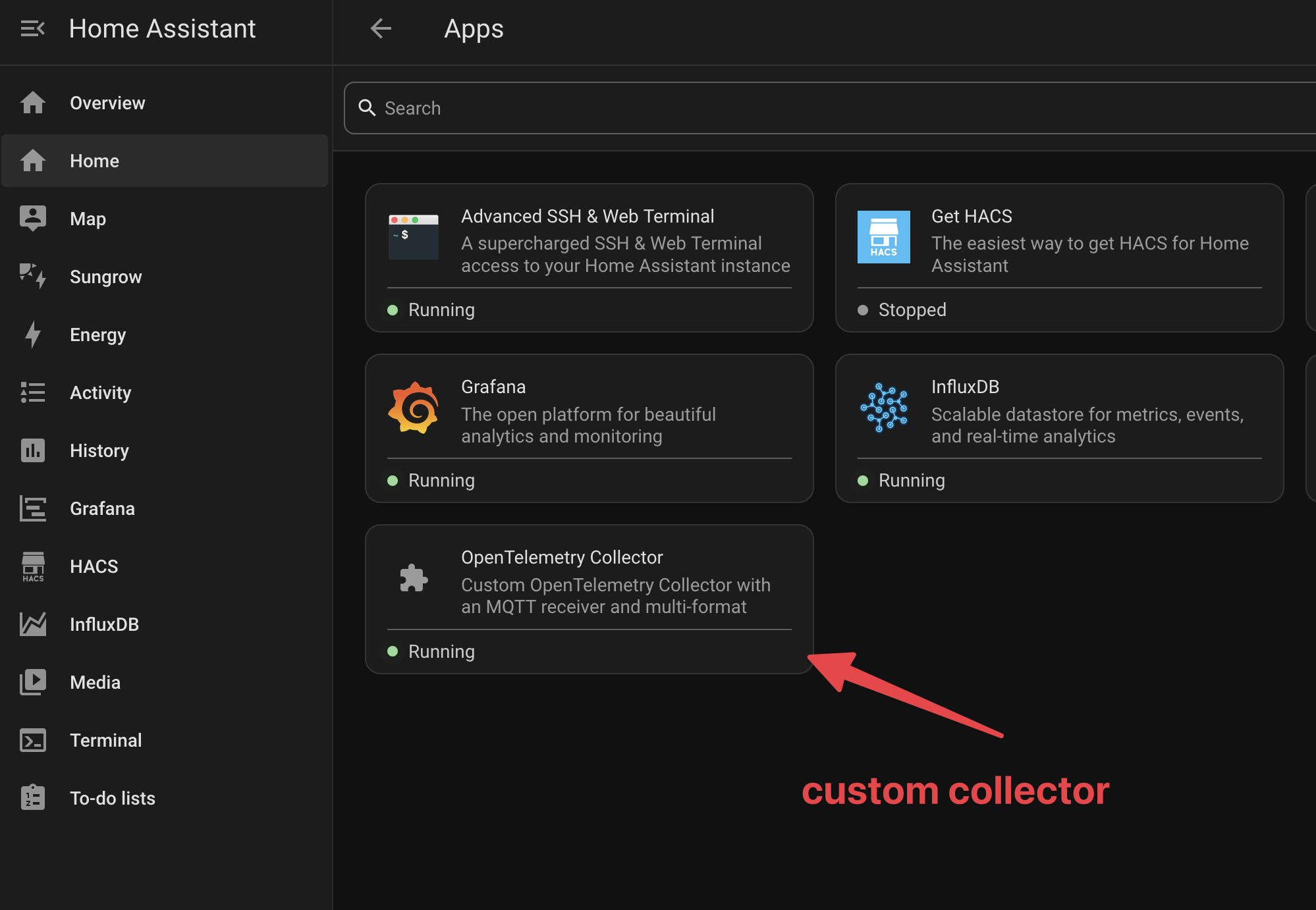The height and width of the screenshot is (910, 1316).
Task: Open the InfluxDB app card title
Action: pyautogui.click(x=965, y=387)
